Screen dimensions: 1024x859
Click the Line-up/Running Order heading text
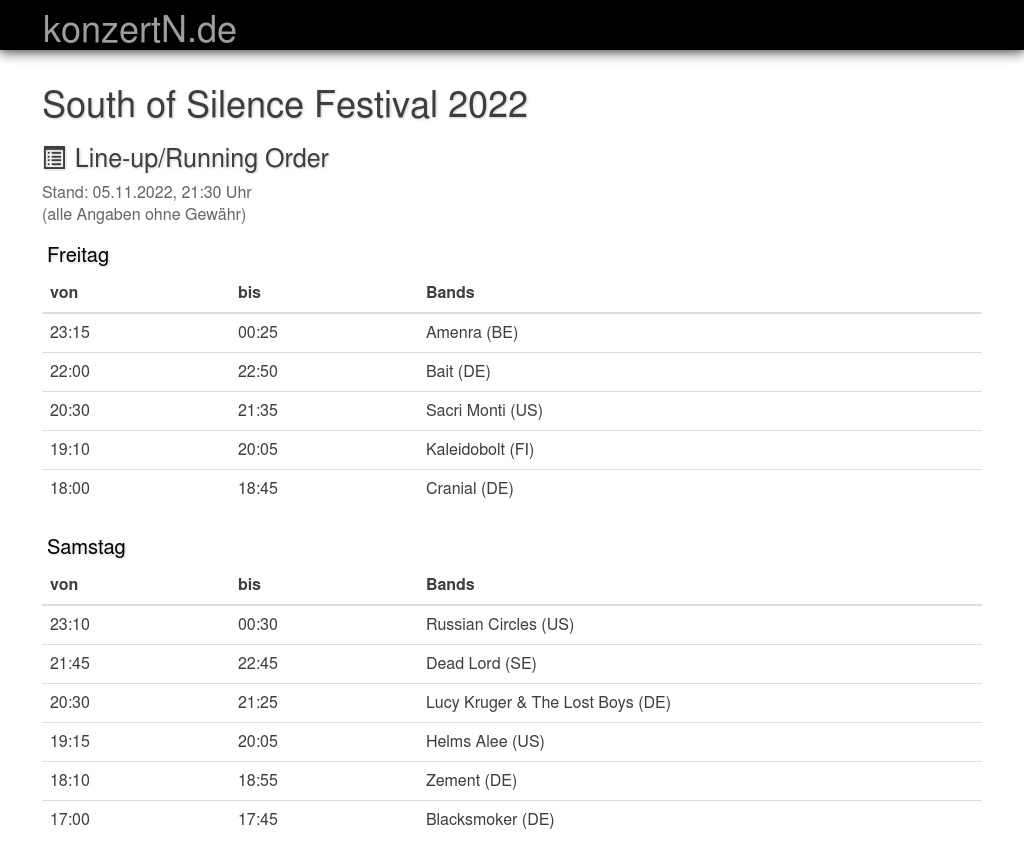coord(201,159)
